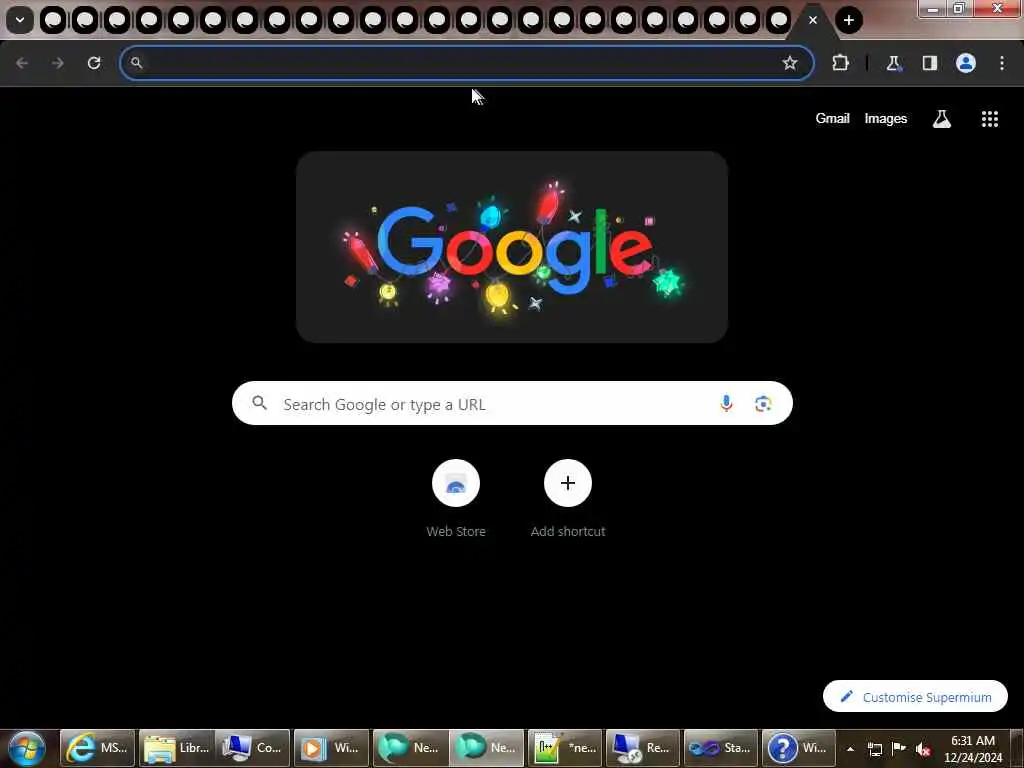Open the tab search dropdown arrow
The width and height of the screenshot is (1024, 768).
point(20,20)
